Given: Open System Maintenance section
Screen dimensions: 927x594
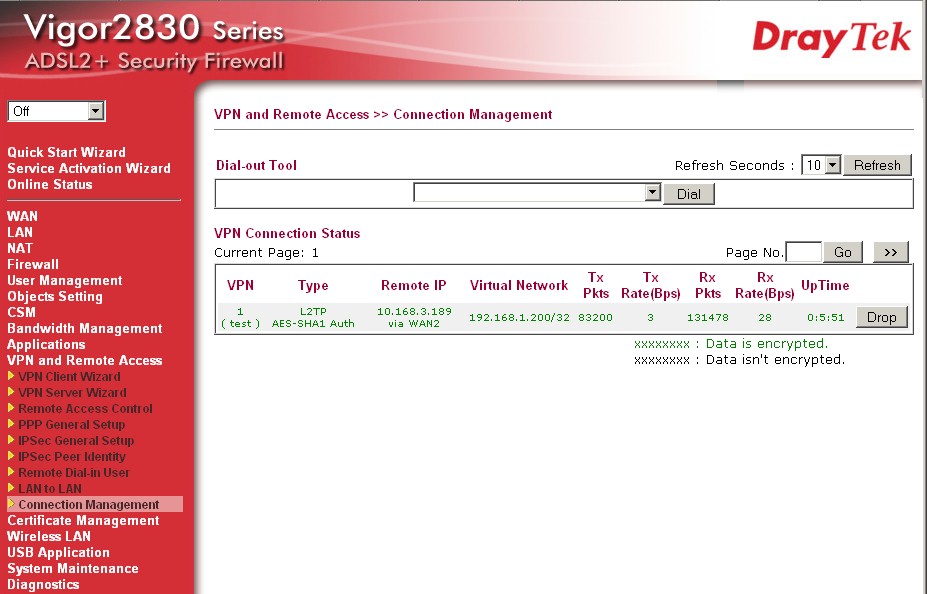Looking at the screenshot, I should pyautogui.click(x=73, y=567).
